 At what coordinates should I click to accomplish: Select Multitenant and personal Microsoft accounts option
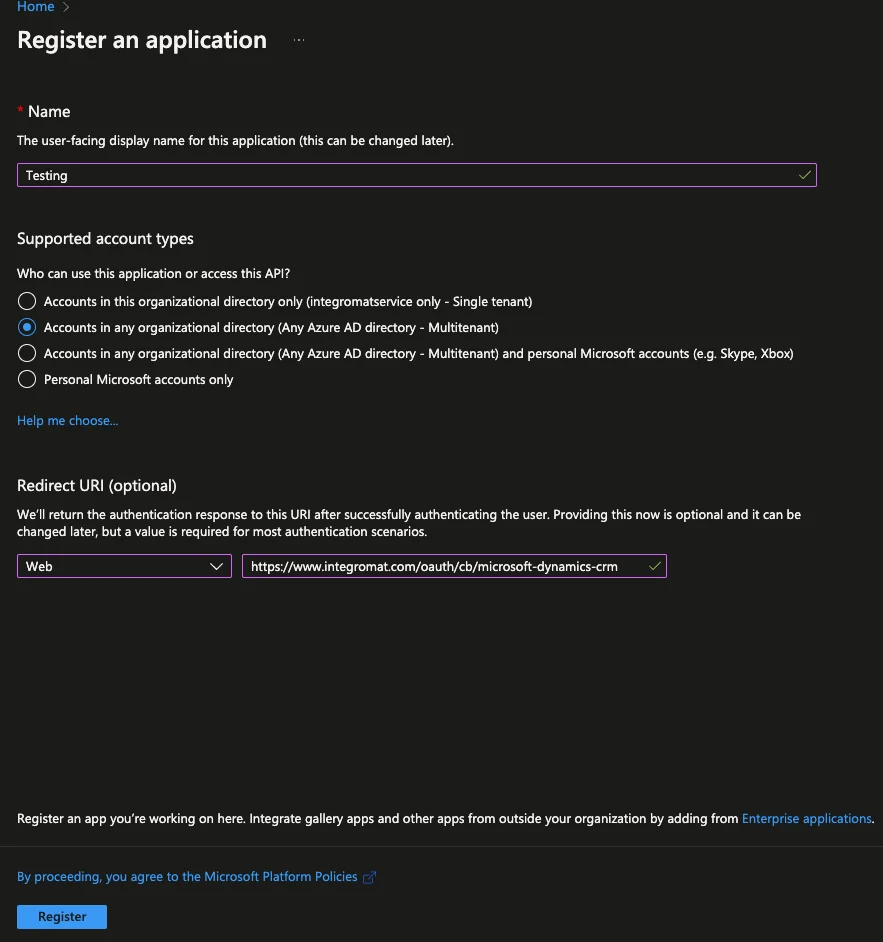click(x=26, y=353)
